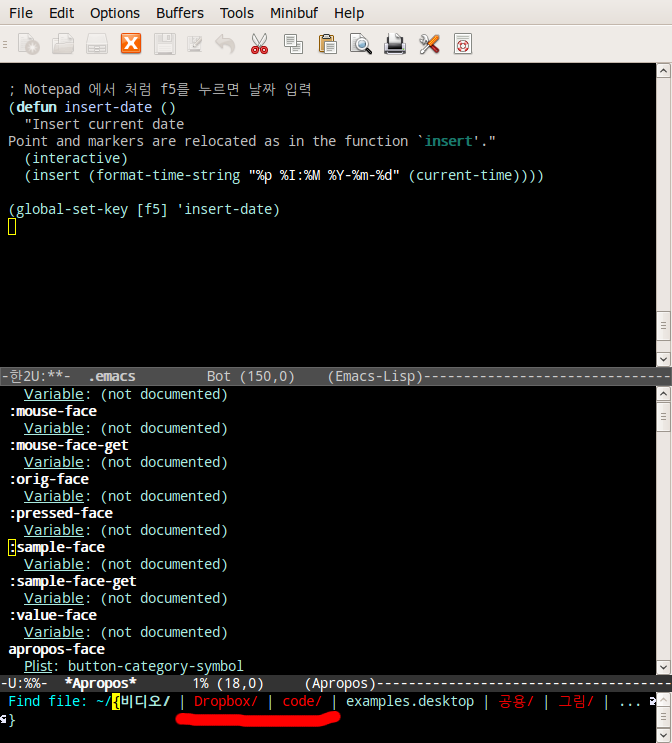Undo with the curved arrow icon
The image size is (672, 743).
click(226, 44)
